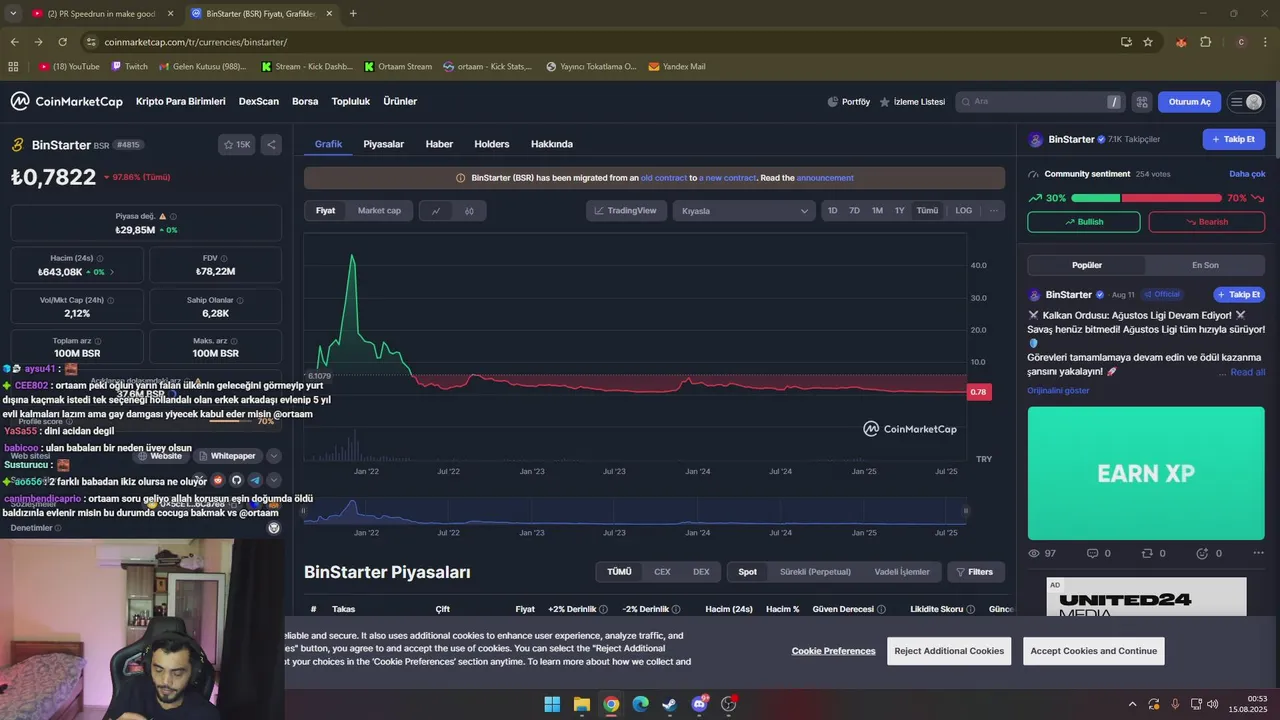Open the old contract link
Image resolution: width=1280 pixels, height=720 pixels.
pos(664,178)
